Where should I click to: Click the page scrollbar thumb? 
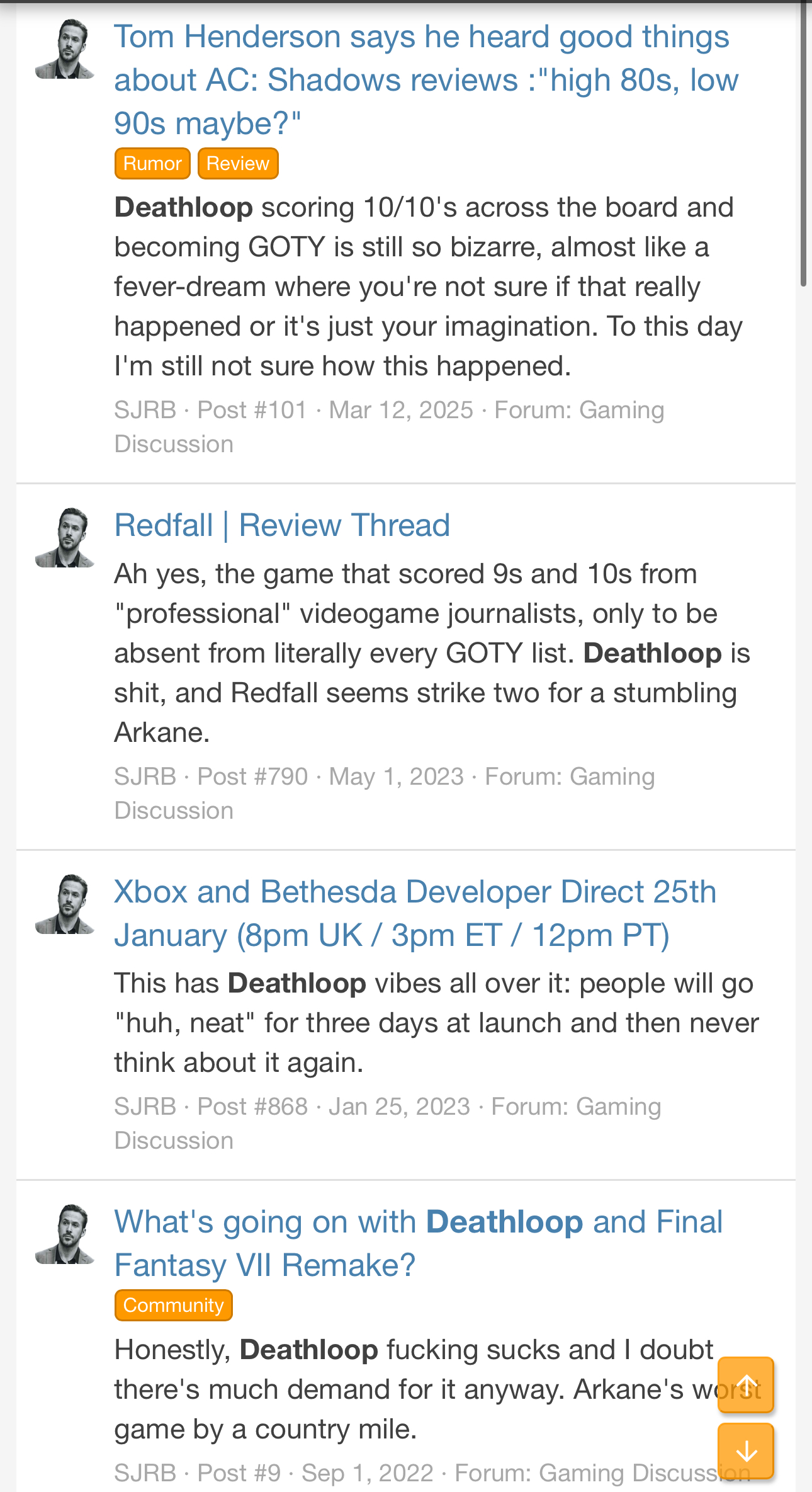[803, 144]
